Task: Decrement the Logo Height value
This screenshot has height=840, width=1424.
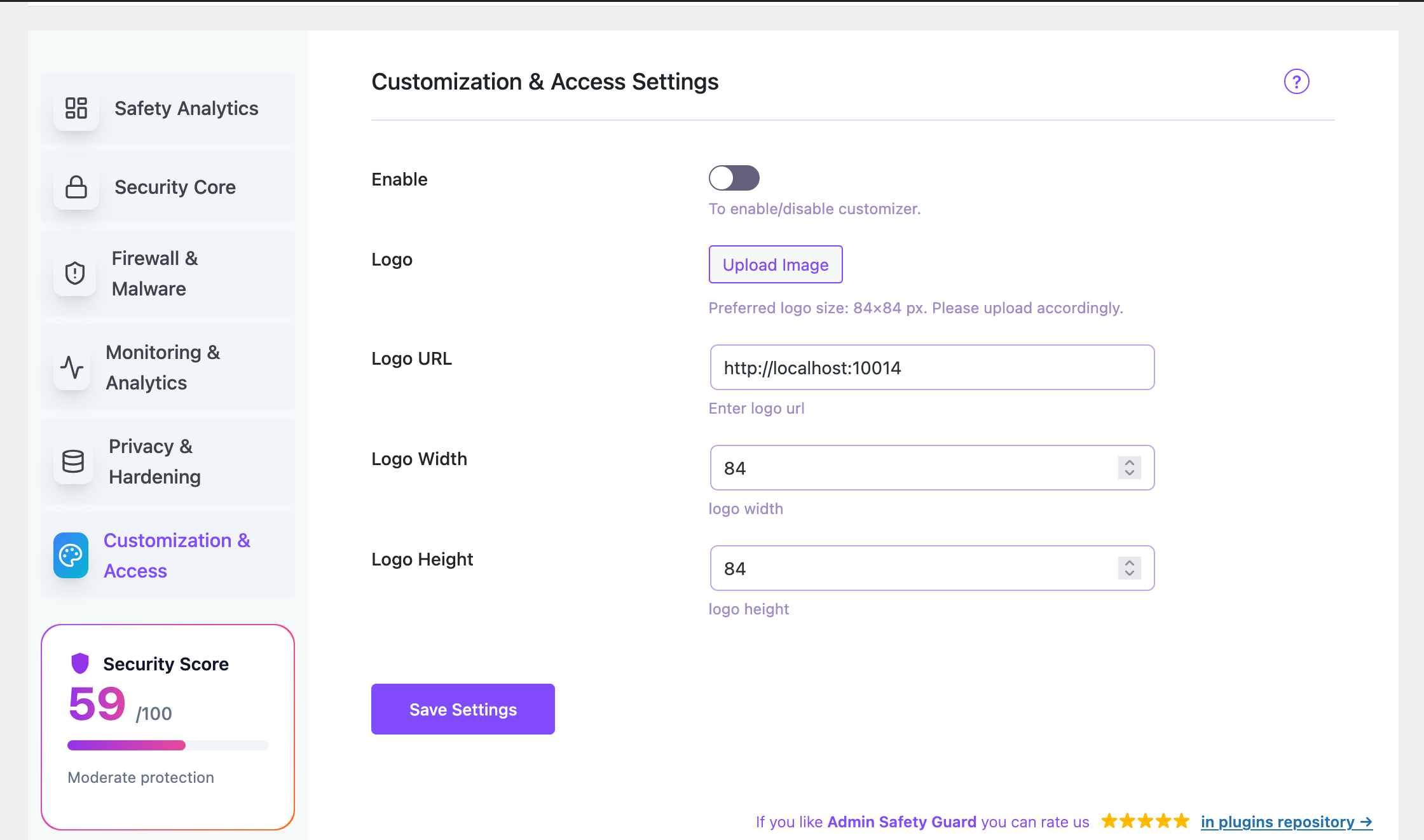Action: click(x=1128, y=572)
